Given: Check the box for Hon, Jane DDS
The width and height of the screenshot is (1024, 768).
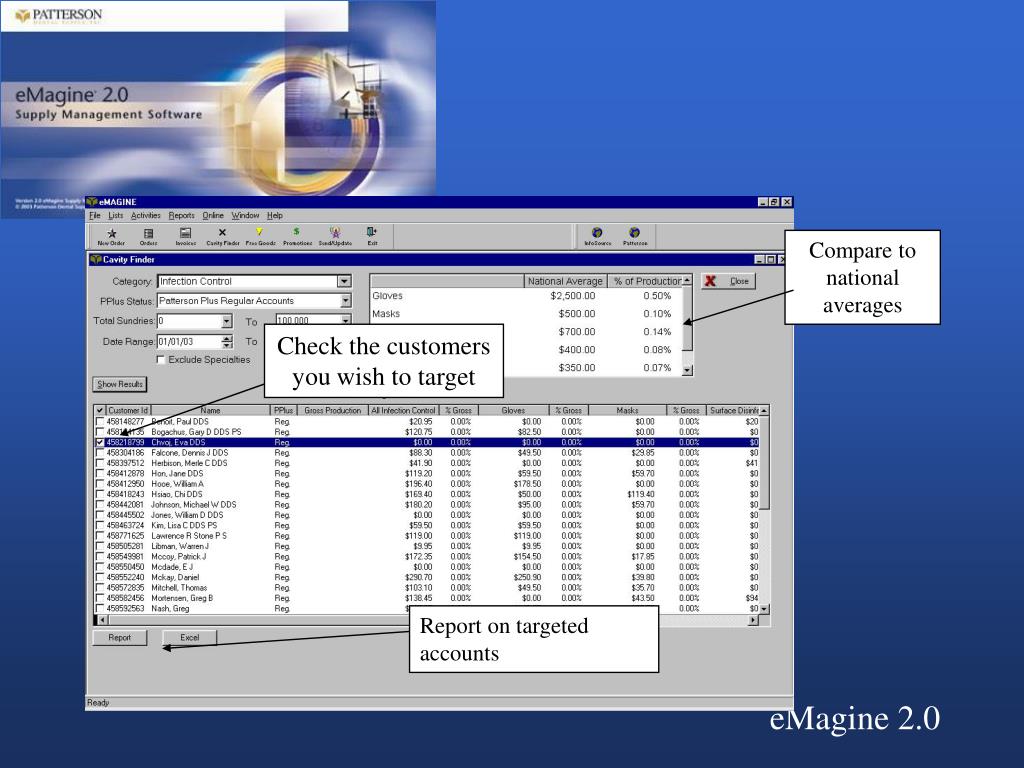Looking at the screenshot, I should point(100,473).
